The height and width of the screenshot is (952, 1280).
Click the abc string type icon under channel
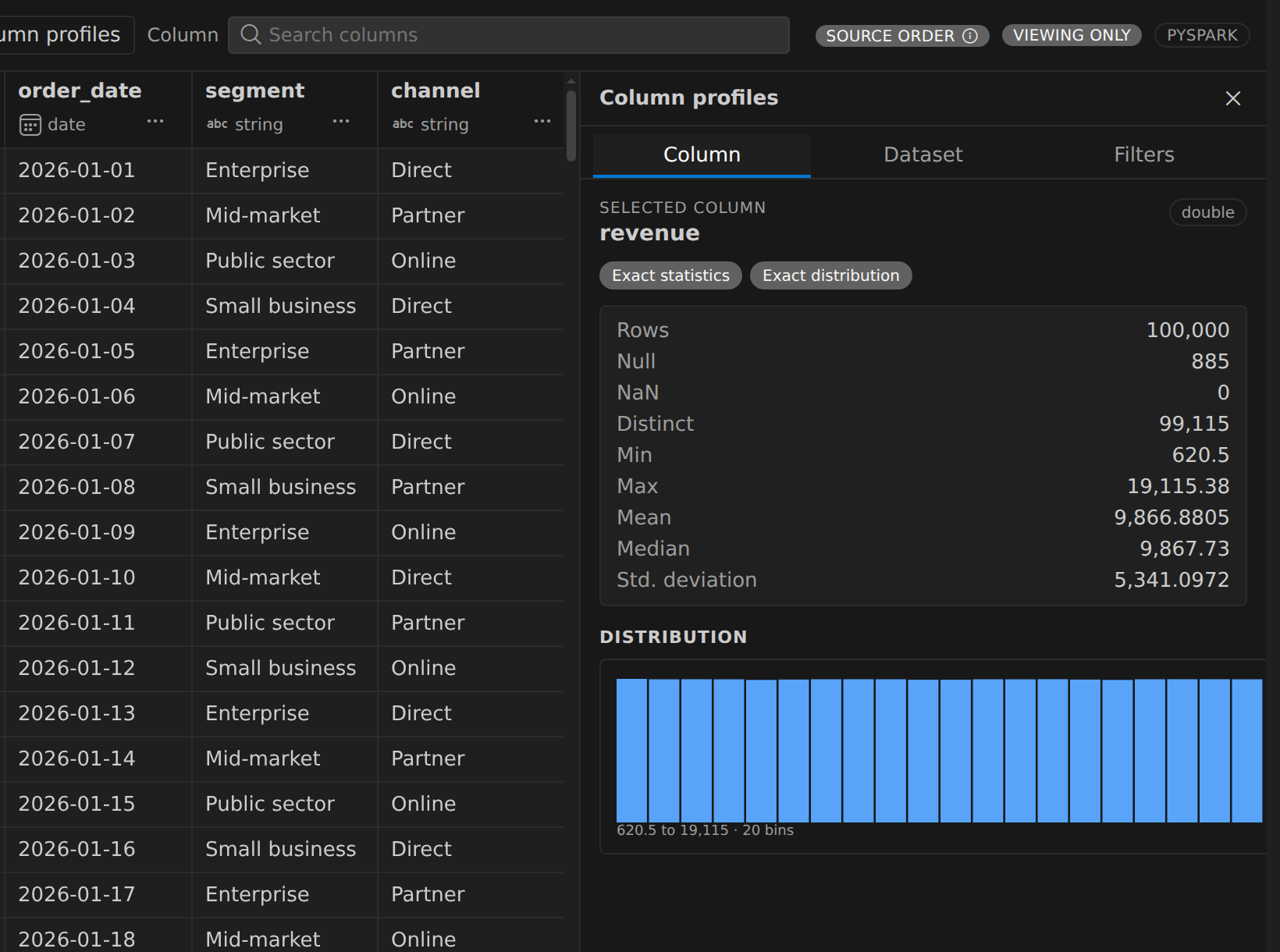point(403,124)
